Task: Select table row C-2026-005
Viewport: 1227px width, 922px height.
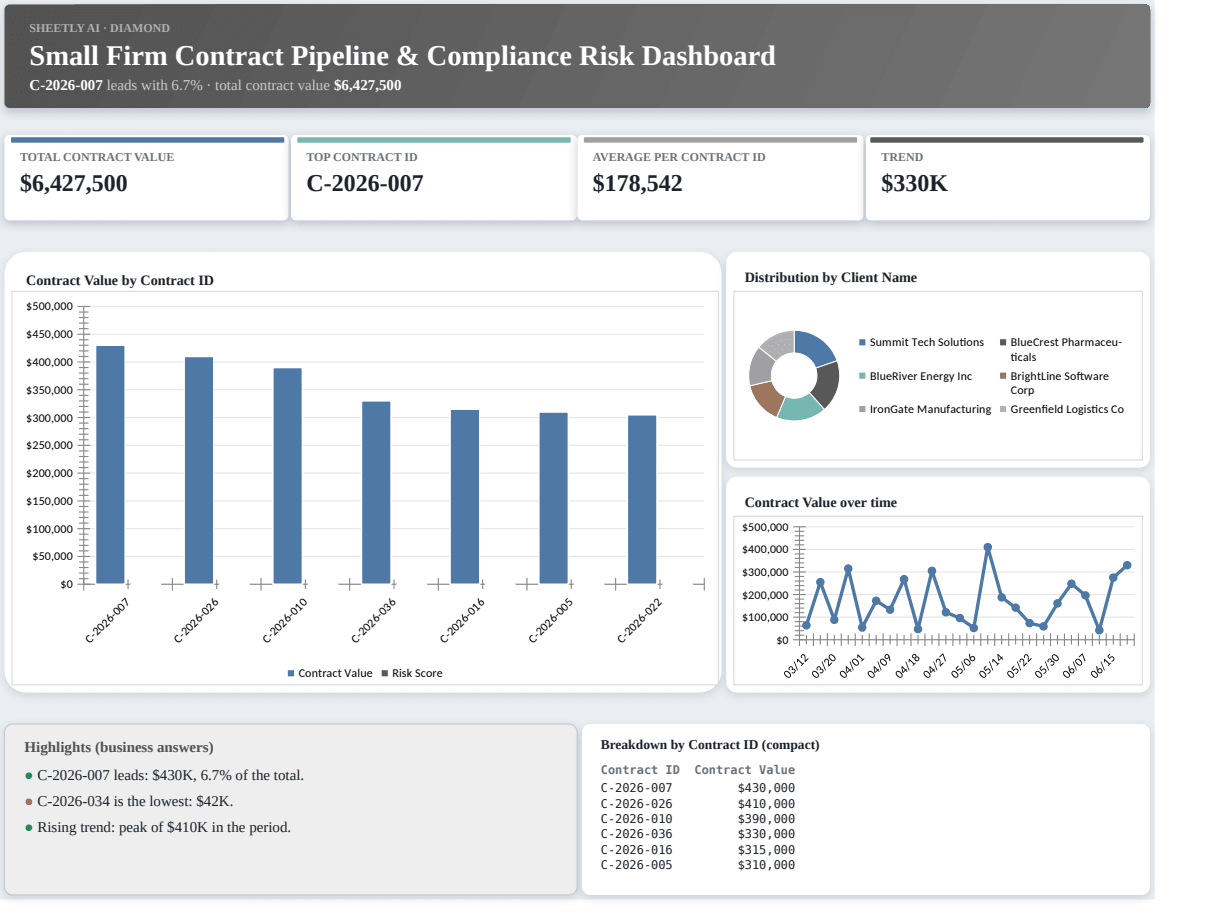Action: coord(698,865)
